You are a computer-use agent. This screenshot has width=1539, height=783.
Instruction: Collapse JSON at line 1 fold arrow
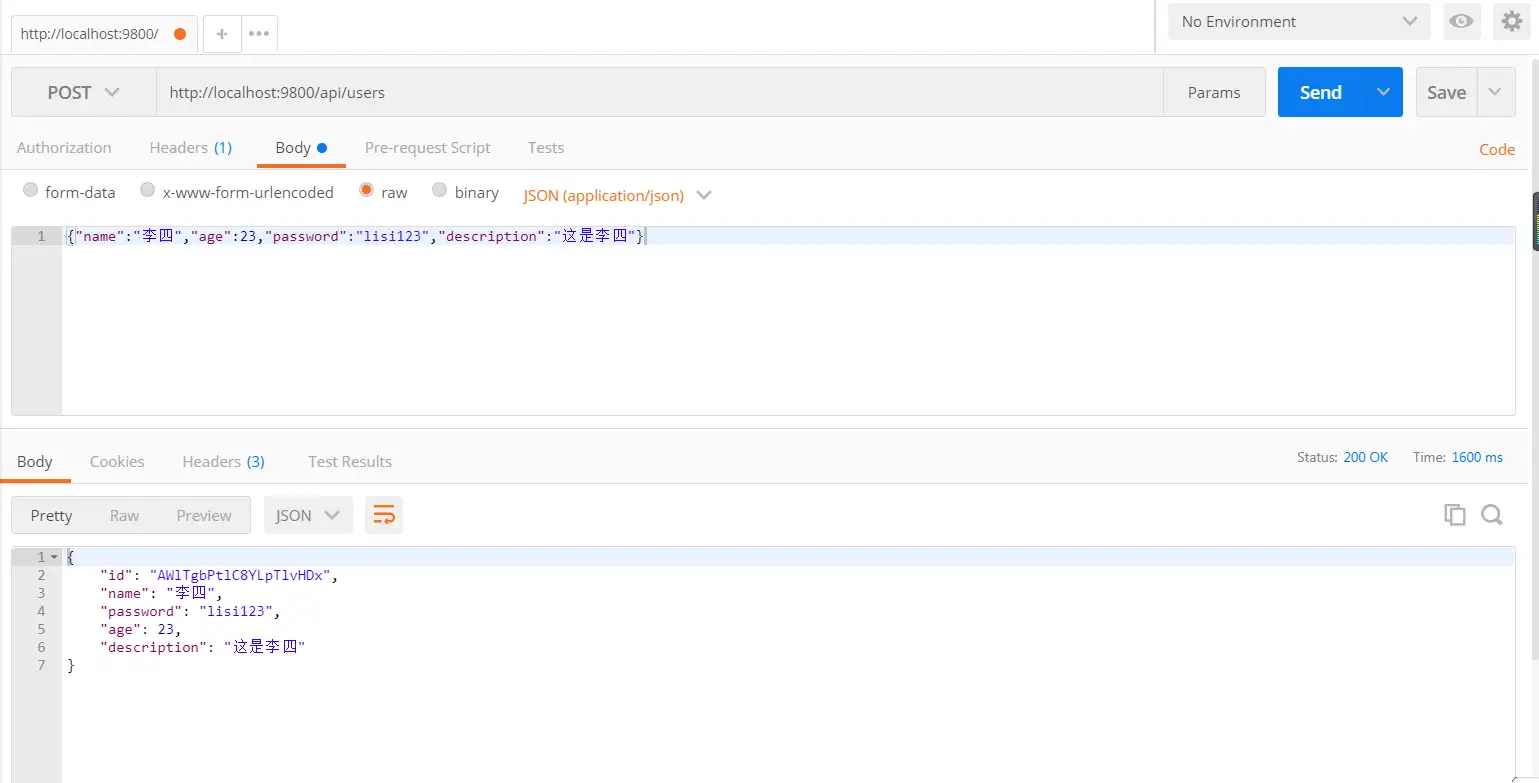tap(54, 557)
